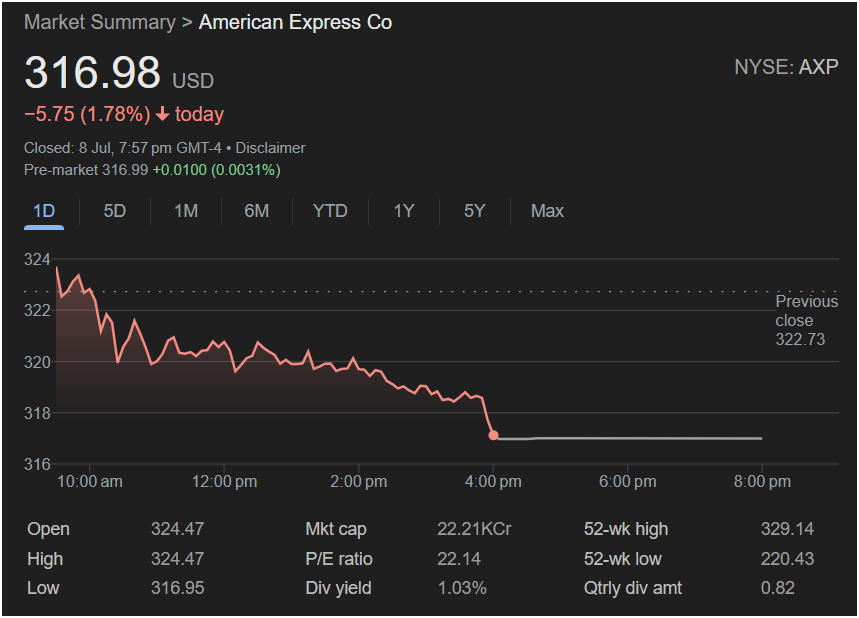Click the 8:00 pm axis label
Image resolution: width=859 pixels, height=618 pixels.
pos(762,482)
